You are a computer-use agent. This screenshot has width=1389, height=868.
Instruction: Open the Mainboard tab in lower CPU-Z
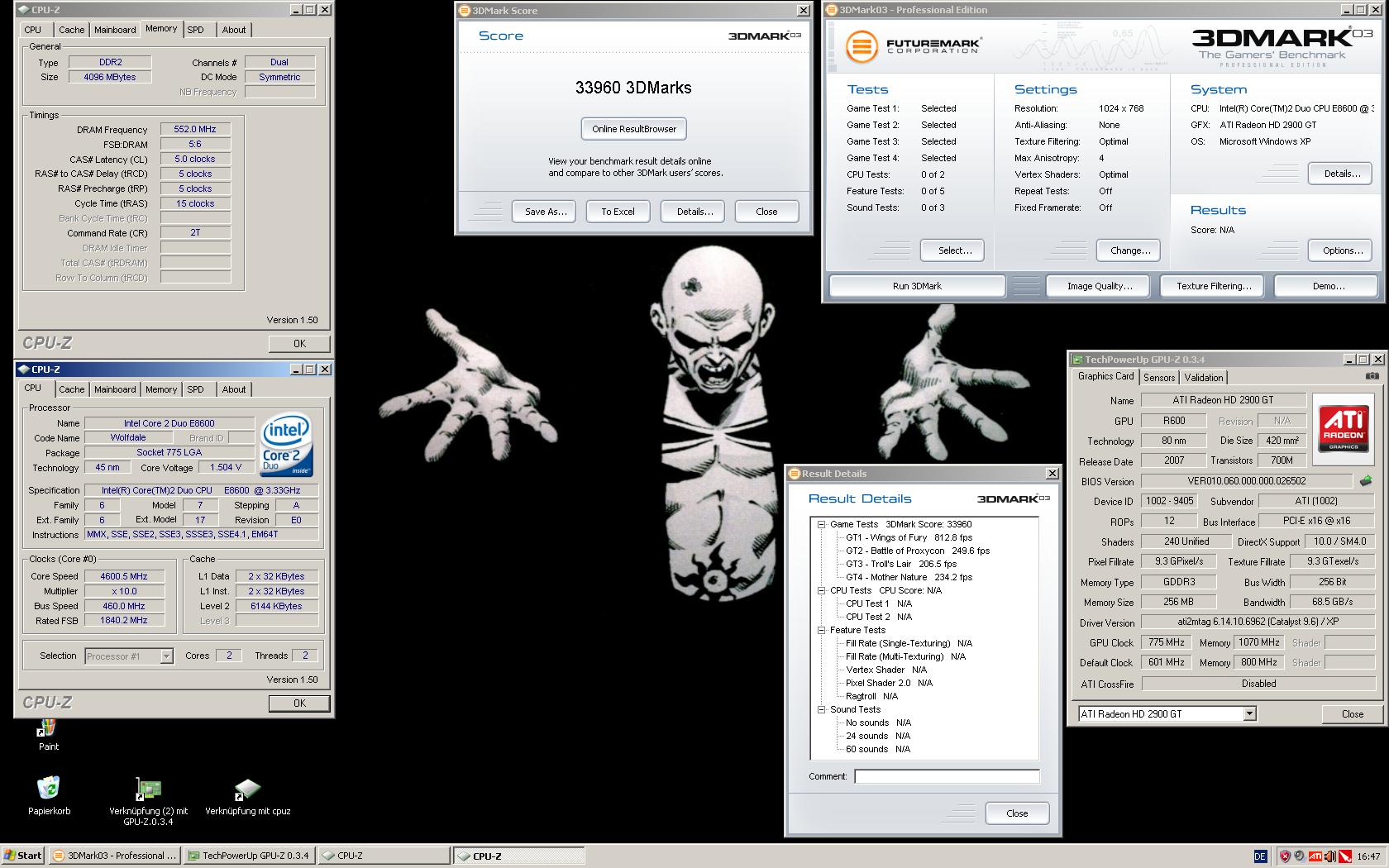click(x=115, y=389)
